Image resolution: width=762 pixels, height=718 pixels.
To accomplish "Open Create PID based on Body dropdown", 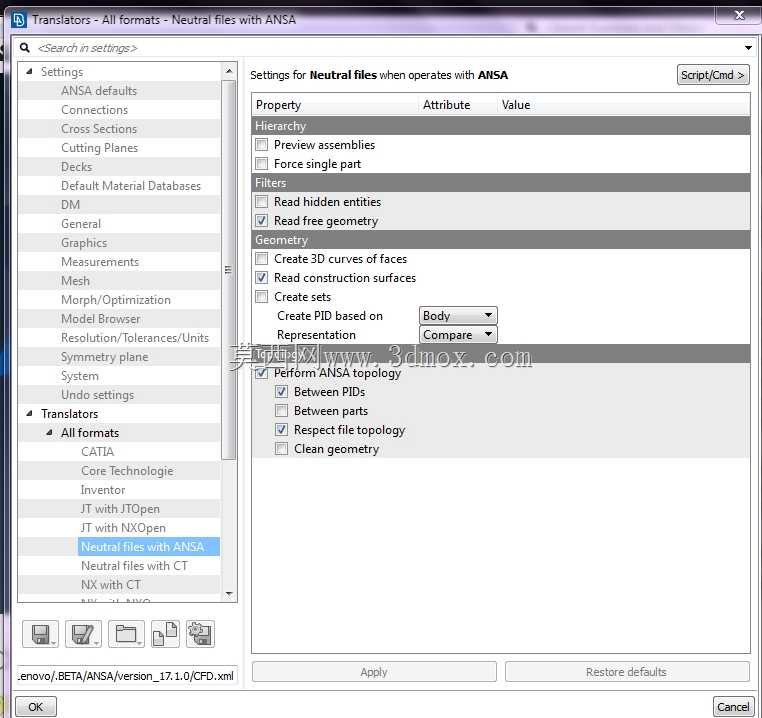I will pos(458,315).
